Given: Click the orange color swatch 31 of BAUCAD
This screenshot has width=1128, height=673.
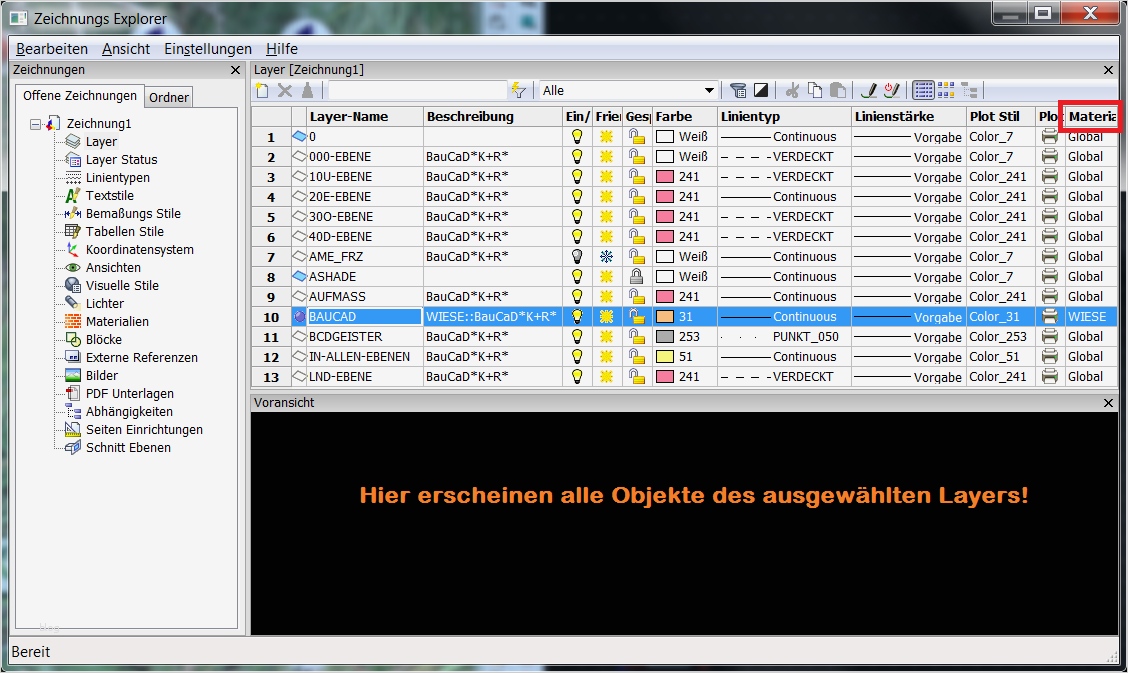Looking at the screenshot, I should (665, 316).
